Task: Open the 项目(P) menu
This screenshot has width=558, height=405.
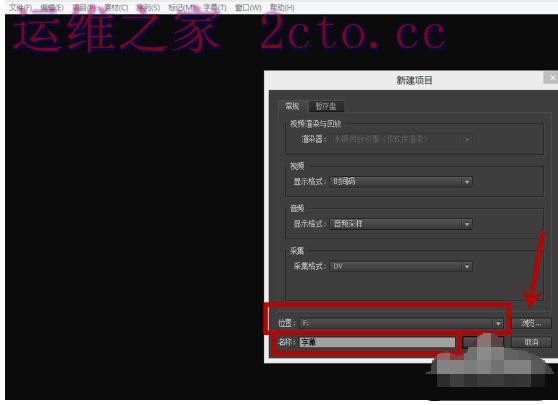Action: coord(84,7)
